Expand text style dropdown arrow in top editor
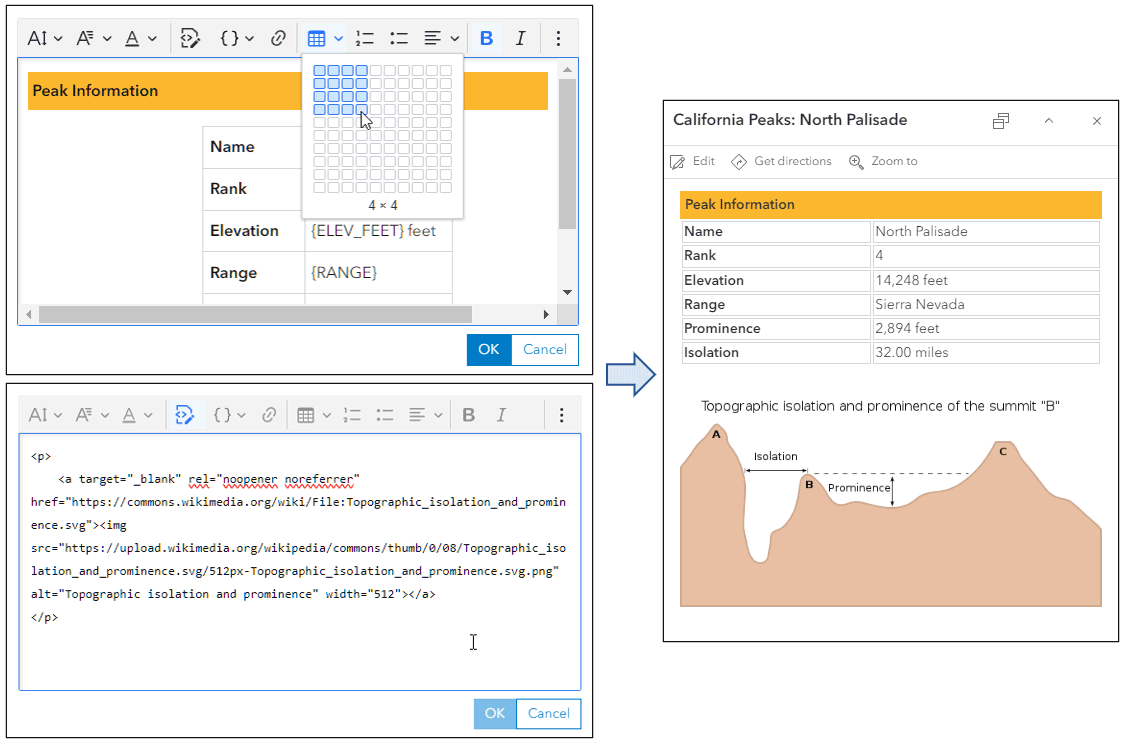This screenshot has width=1125, height=743. (x=107, y=39)
